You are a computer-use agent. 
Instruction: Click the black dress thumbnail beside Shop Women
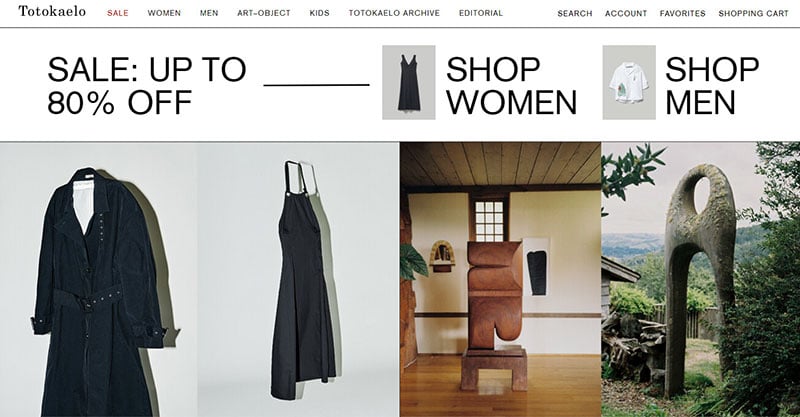tap(409, 82)
